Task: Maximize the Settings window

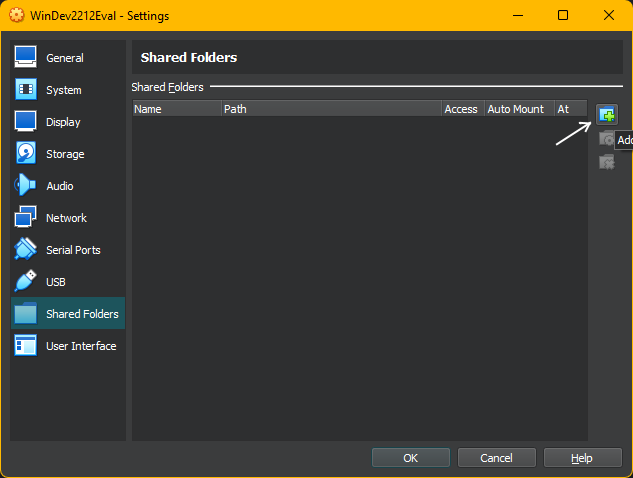Action: (563, 15)
